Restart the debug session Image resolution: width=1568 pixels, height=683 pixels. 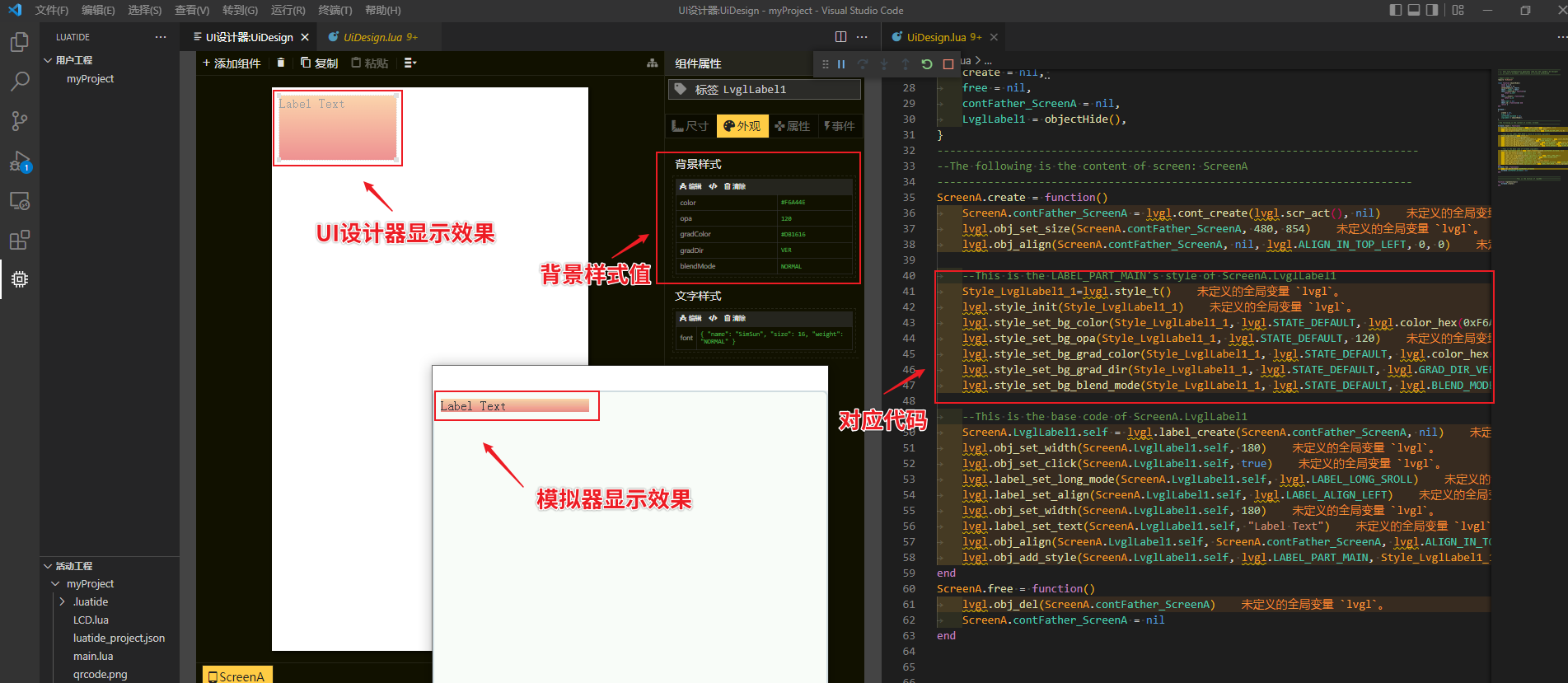(x=927, y=63)
